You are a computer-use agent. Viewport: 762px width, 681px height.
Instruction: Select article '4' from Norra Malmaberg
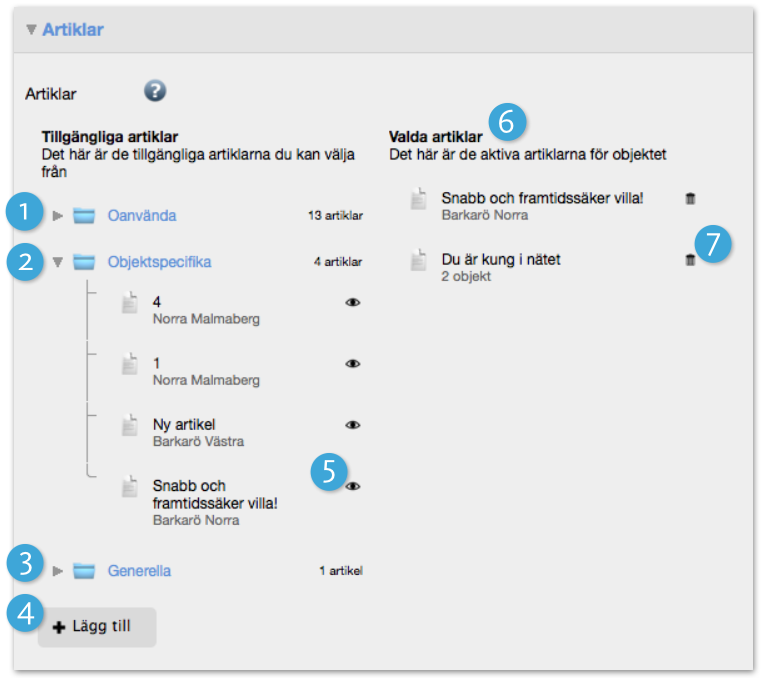point(157,301)
